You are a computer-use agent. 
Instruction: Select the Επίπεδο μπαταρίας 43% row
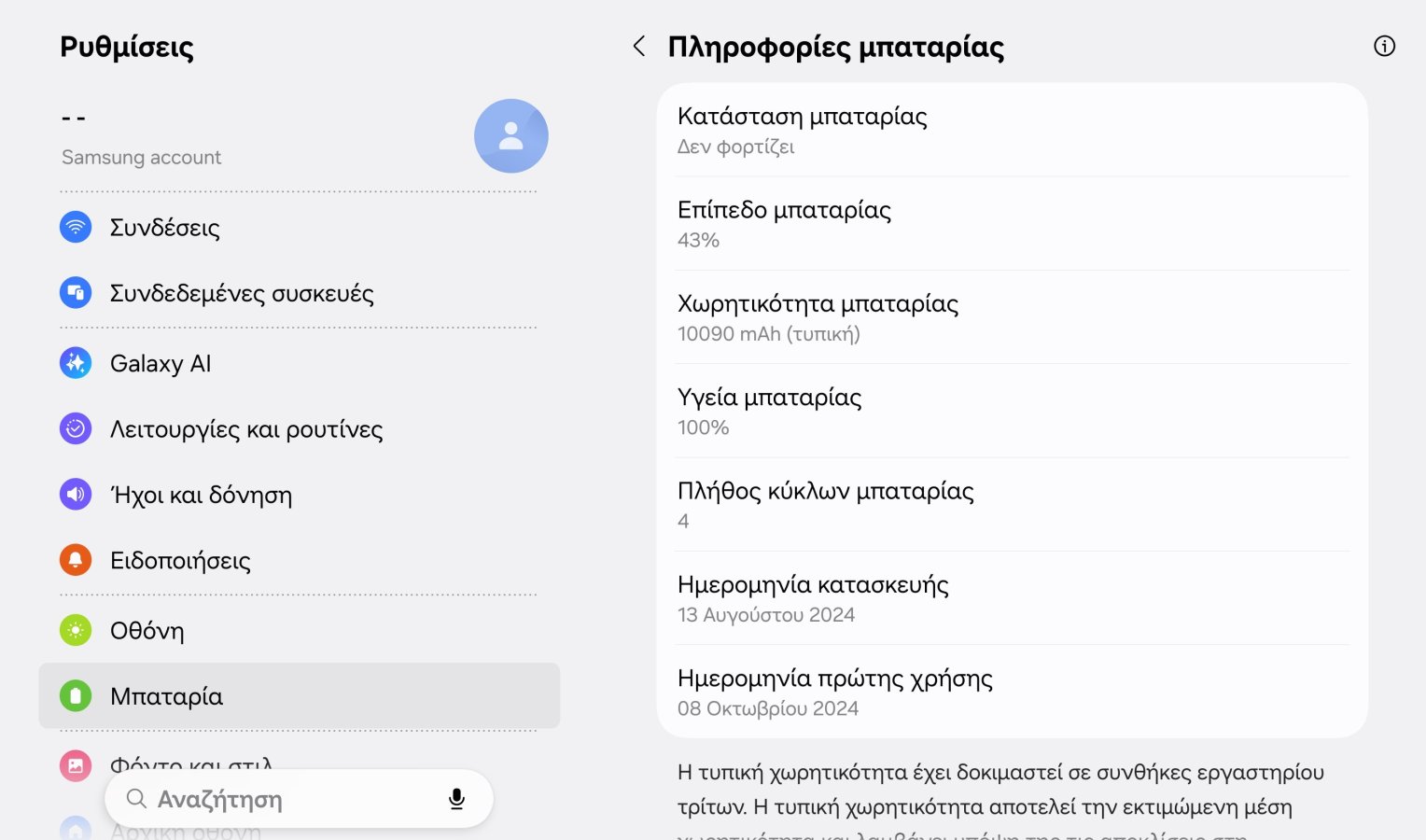(1013, 224)
